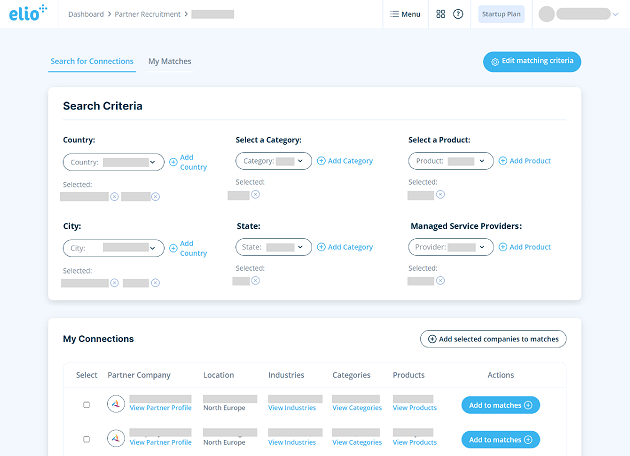Click Add Country next to City dropdown
This screenshot has height=456, width=630.
[188, 248]
